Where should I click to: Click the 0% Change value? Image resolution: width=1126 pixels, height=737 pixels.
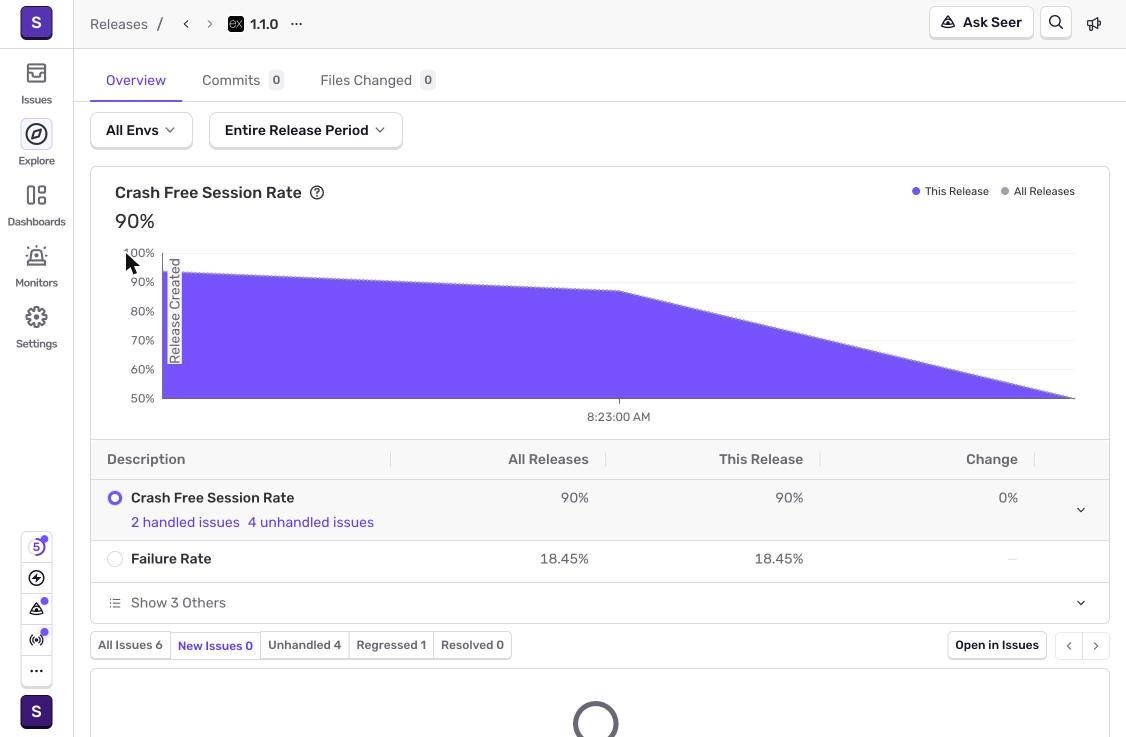(x=1008, y=498)
